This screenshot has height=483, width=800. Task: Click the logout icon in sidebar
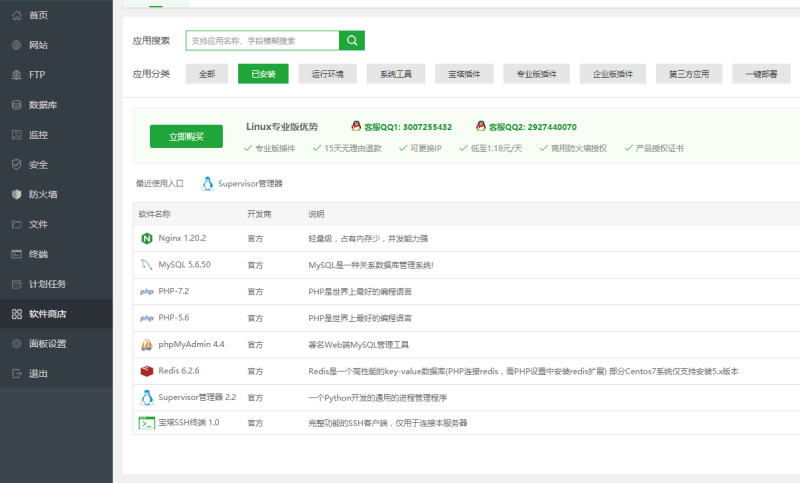tap(17, 373)
